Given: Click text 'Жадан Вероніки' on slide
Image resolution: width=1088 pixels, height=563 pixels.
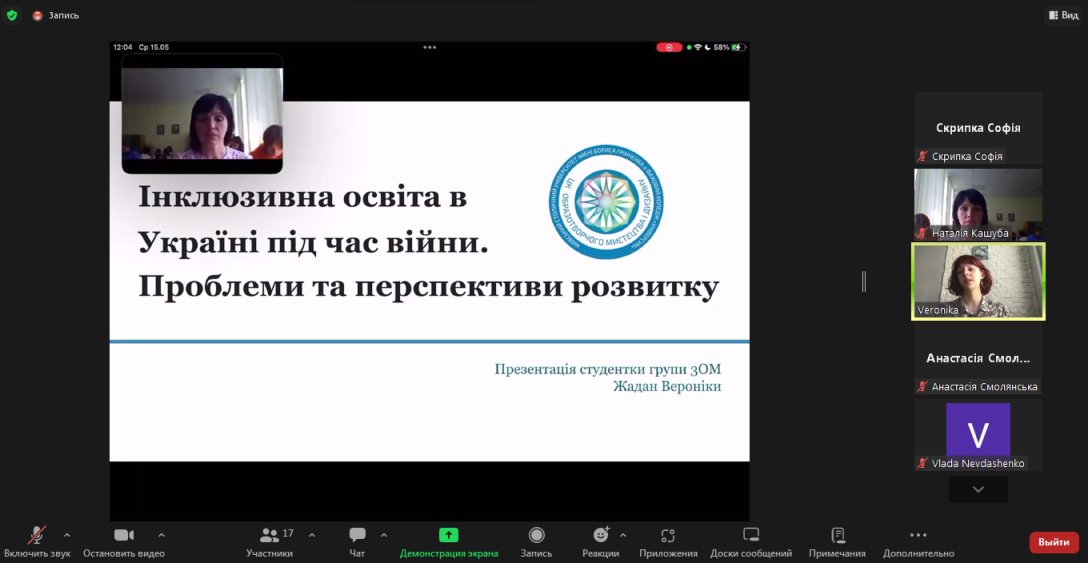Looking at the screenshot, I should click(x=667, y=387).
